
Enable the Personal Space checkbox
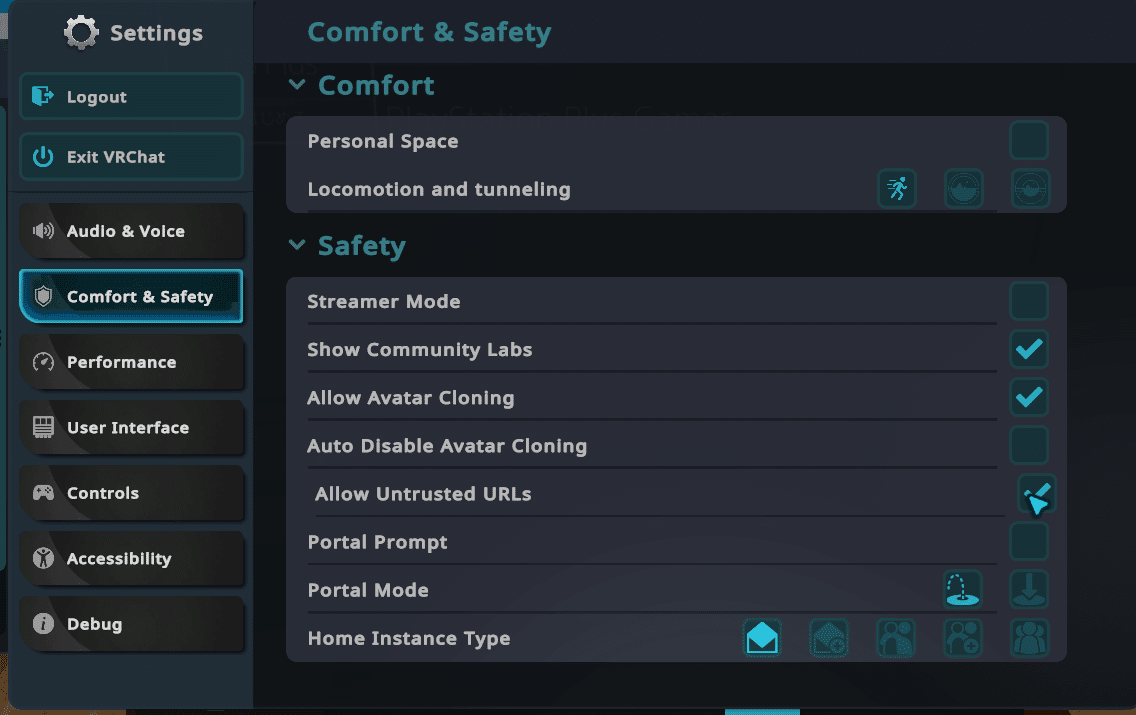point(1029,141)
